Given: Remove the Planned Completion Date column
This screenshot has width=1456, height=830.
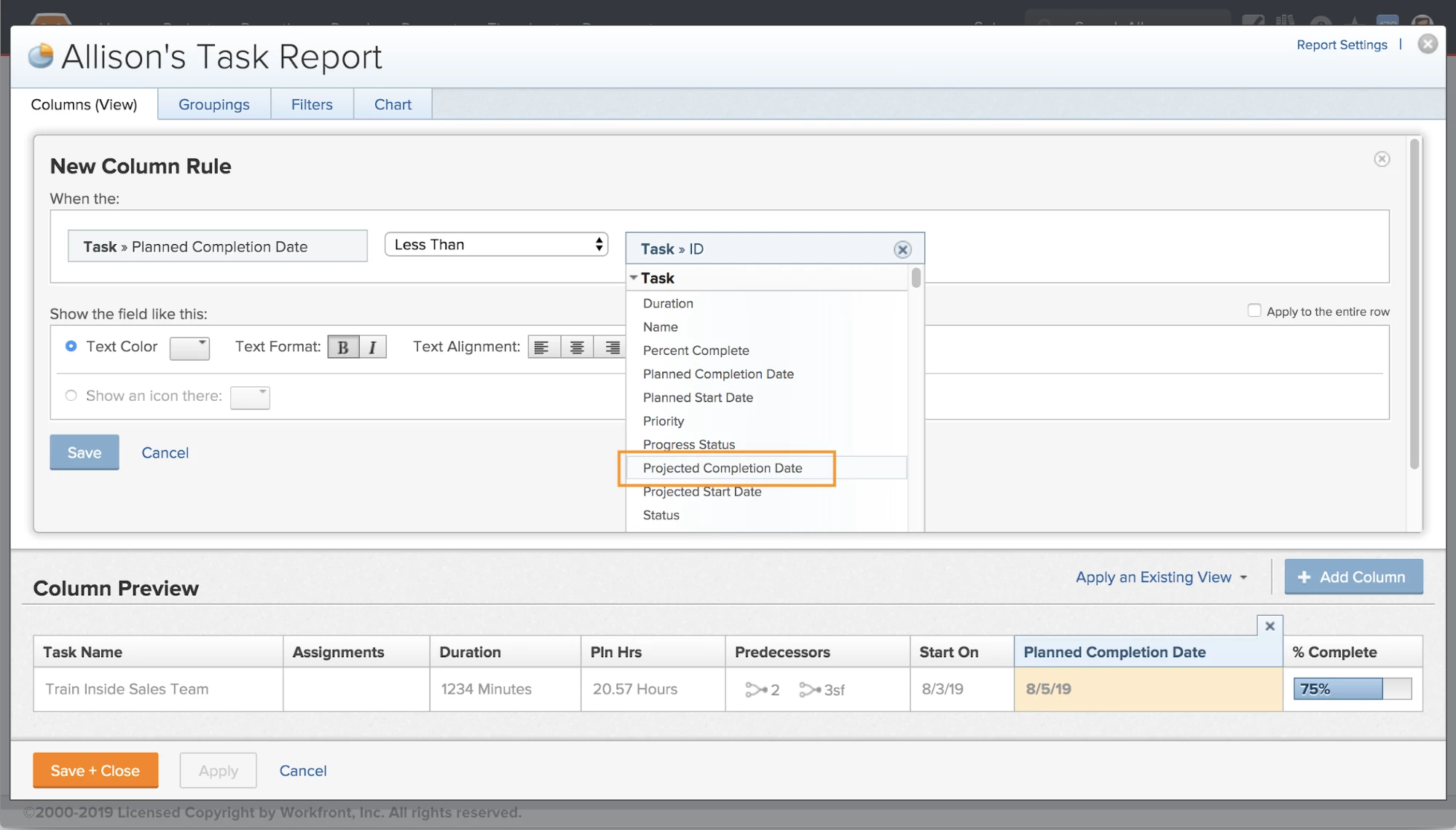Looking at the screenshot, I should 1270,626.
